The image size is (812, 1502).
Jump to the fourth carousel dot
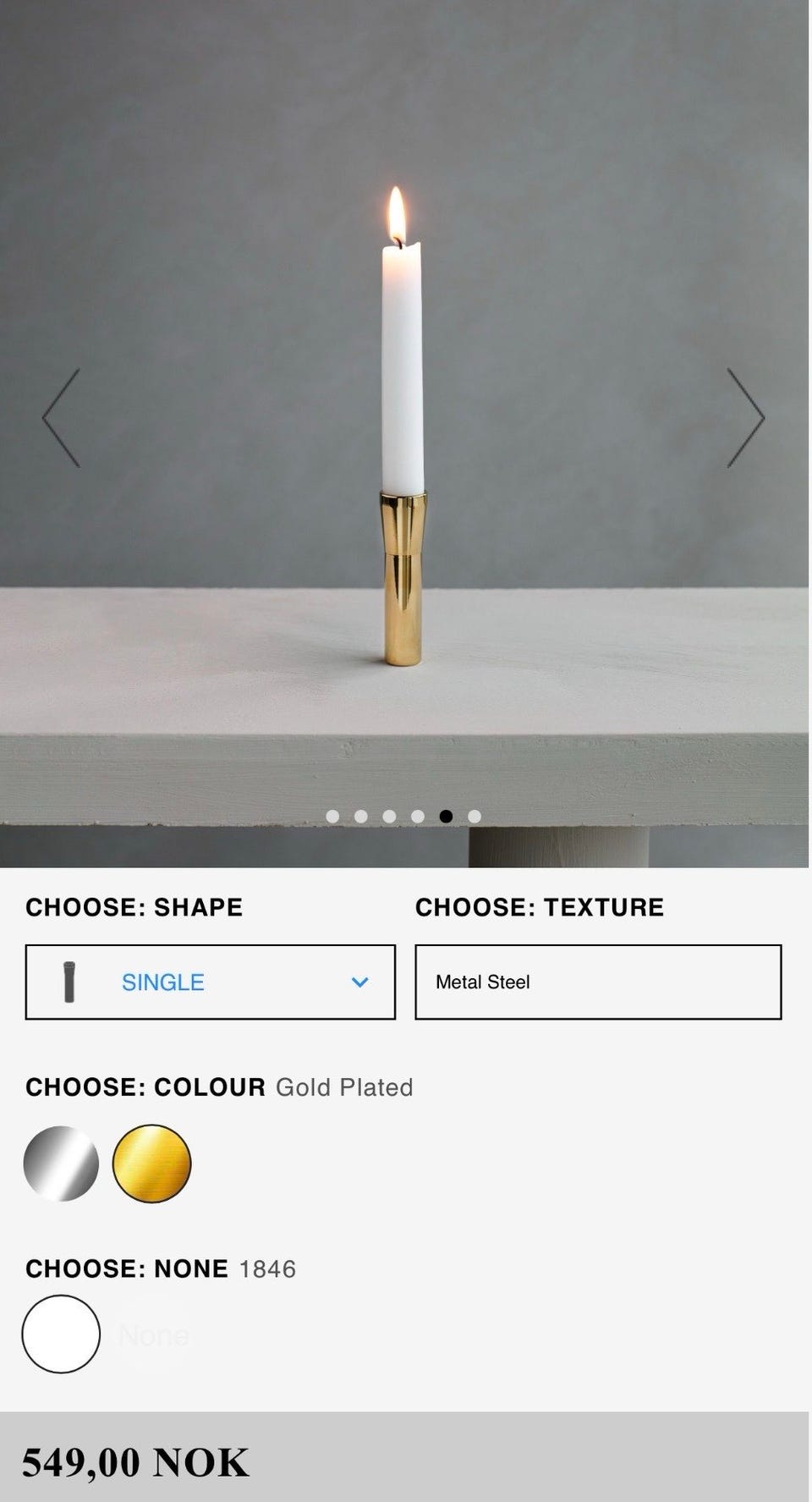[x=418, y=817]
